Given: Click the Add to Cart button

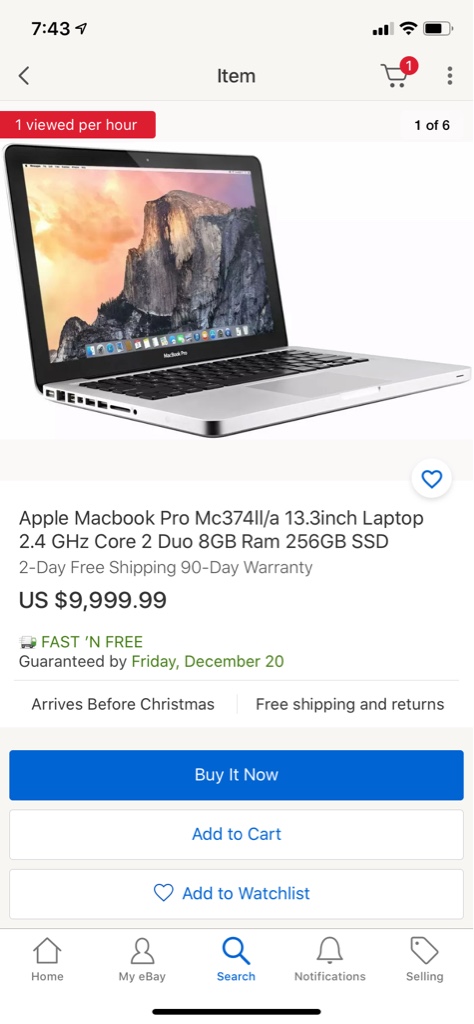Looking at the screenshot, I should tap(236, 834).
